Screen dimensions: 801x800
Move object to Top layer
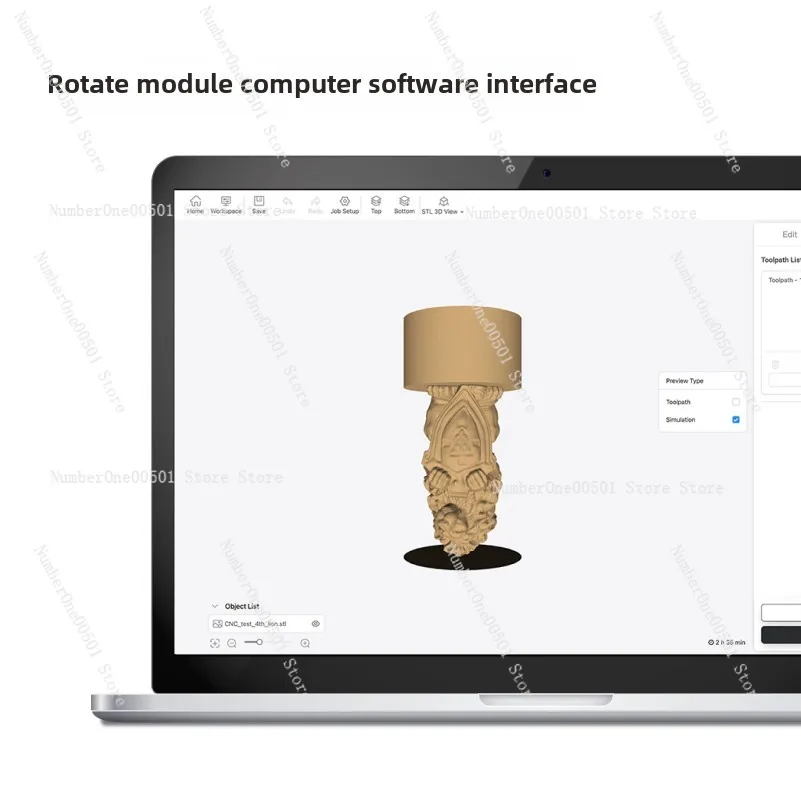point(376,204)
